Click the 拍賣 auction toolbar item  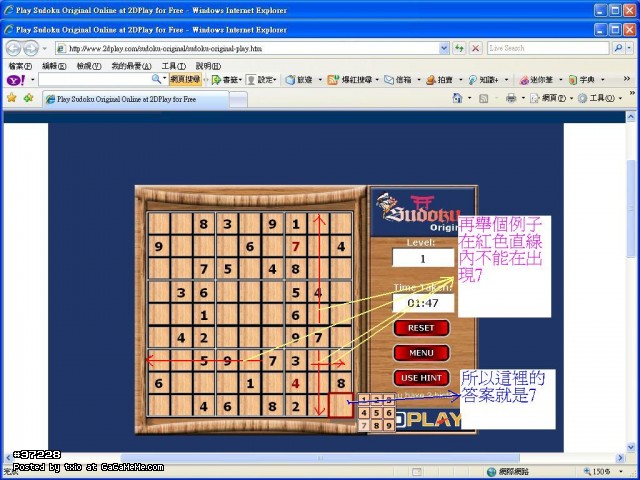(440, 80)
